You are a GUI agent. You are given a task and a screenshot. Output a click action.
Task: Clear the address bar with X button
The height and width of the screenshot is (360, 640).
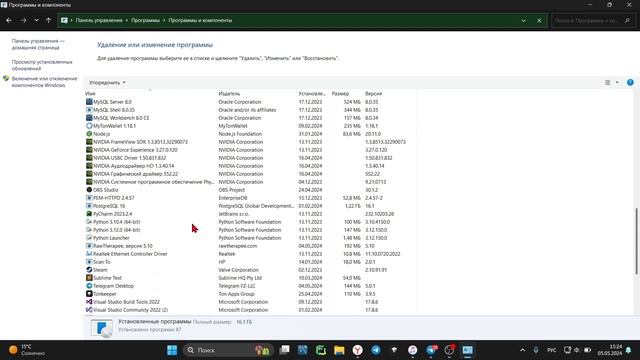coord(539,20)
